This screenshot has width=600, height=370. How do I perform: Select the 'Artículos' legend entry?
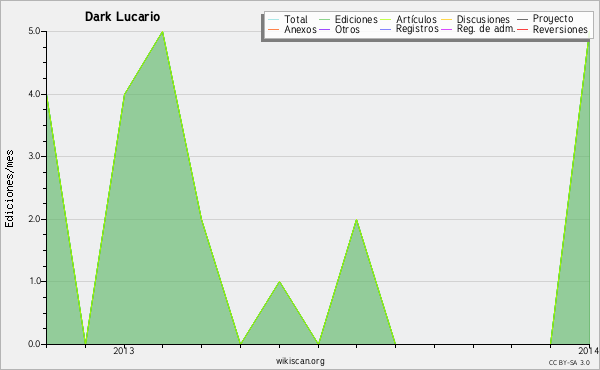click(416, 19)
